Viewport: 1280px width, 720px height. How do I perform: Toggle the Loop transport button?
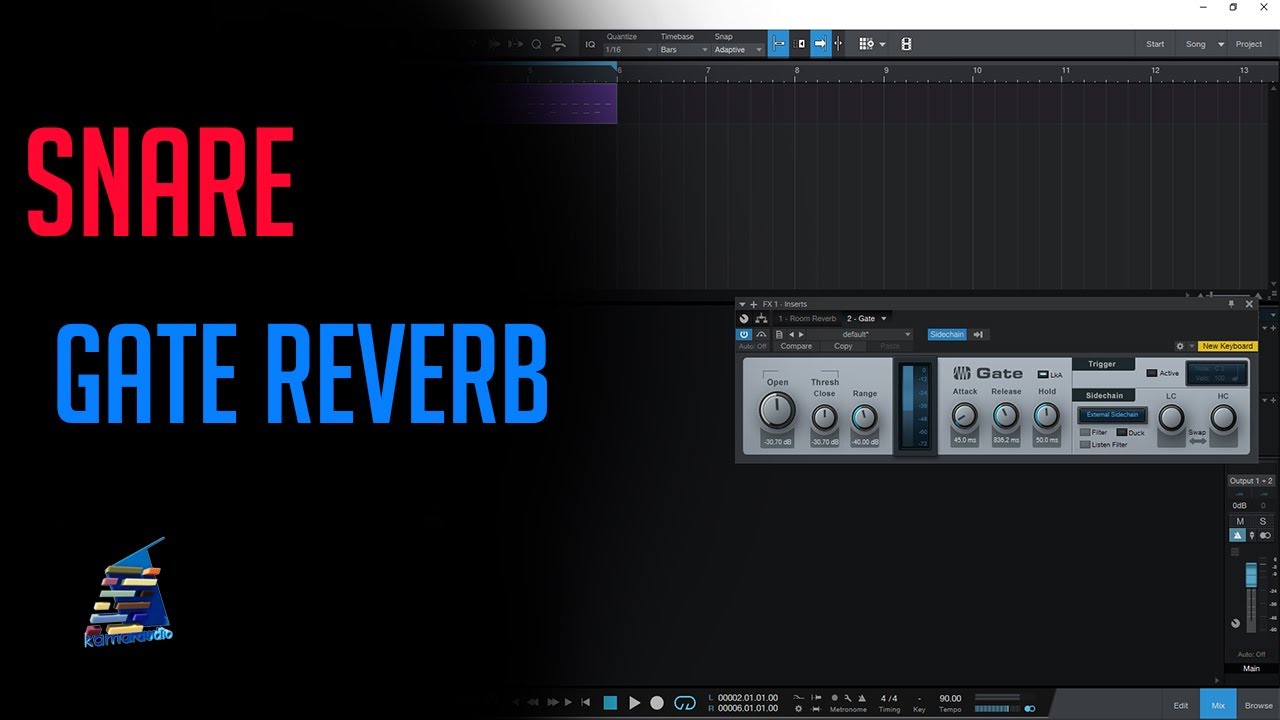685,703
